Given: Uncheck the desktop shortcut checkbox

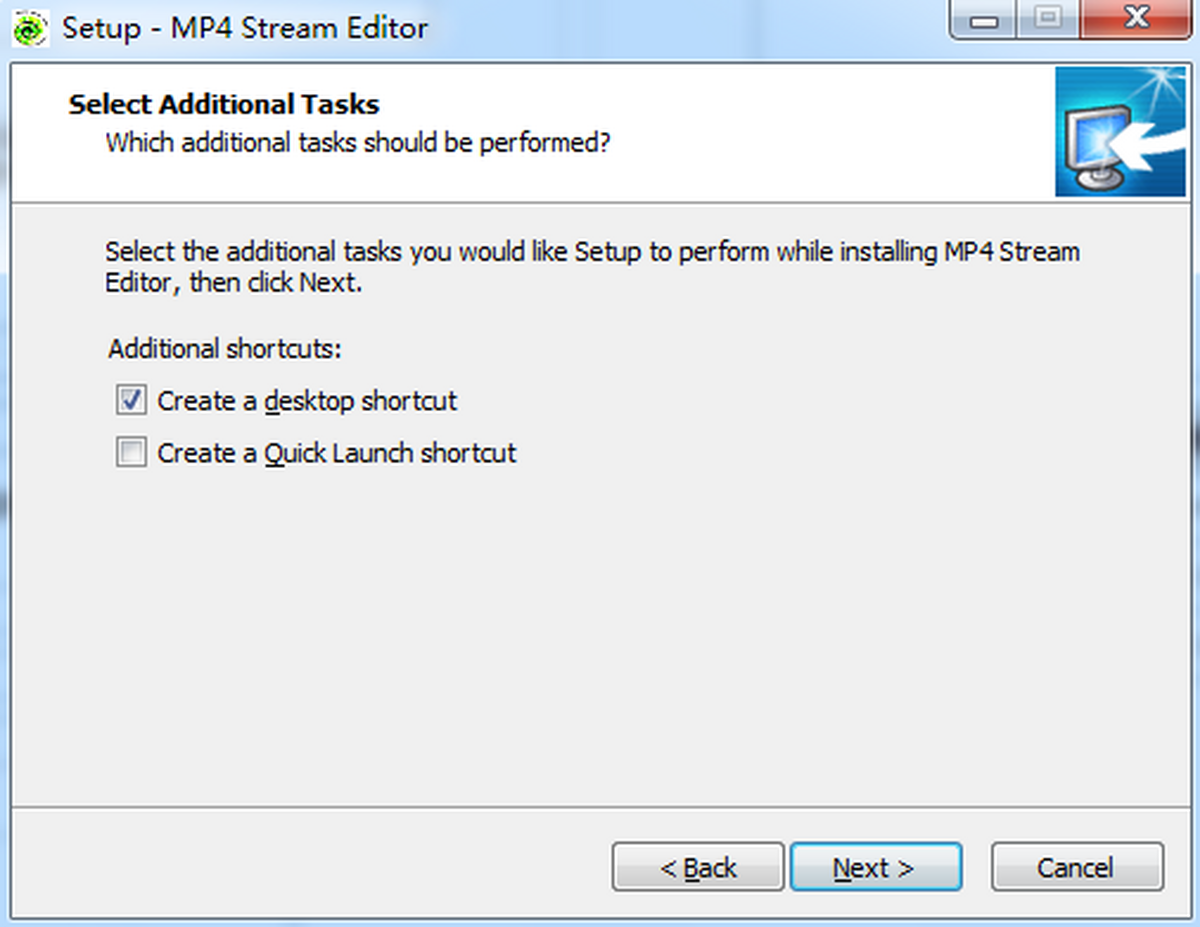Looking at the screenshot, I should pyautogui.click(x=131, y=401).
